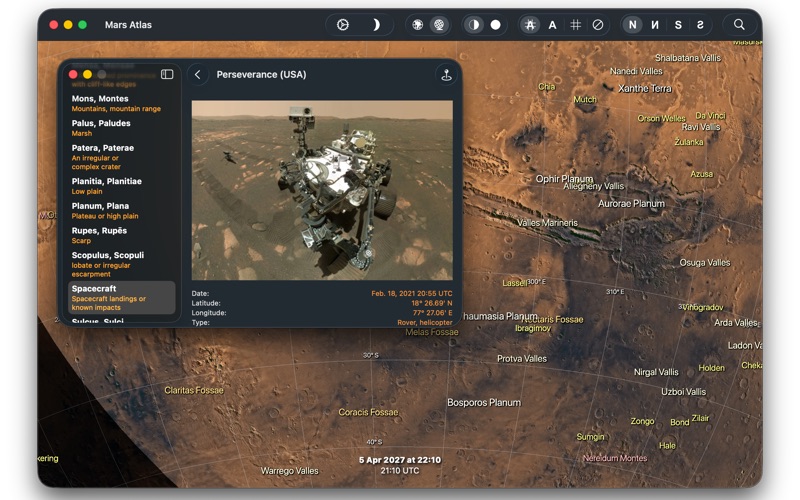The image size is (800, 500).
Task: Click the Rover, helicopter type value
Action: pyautogui.click(x=424, y=322)
